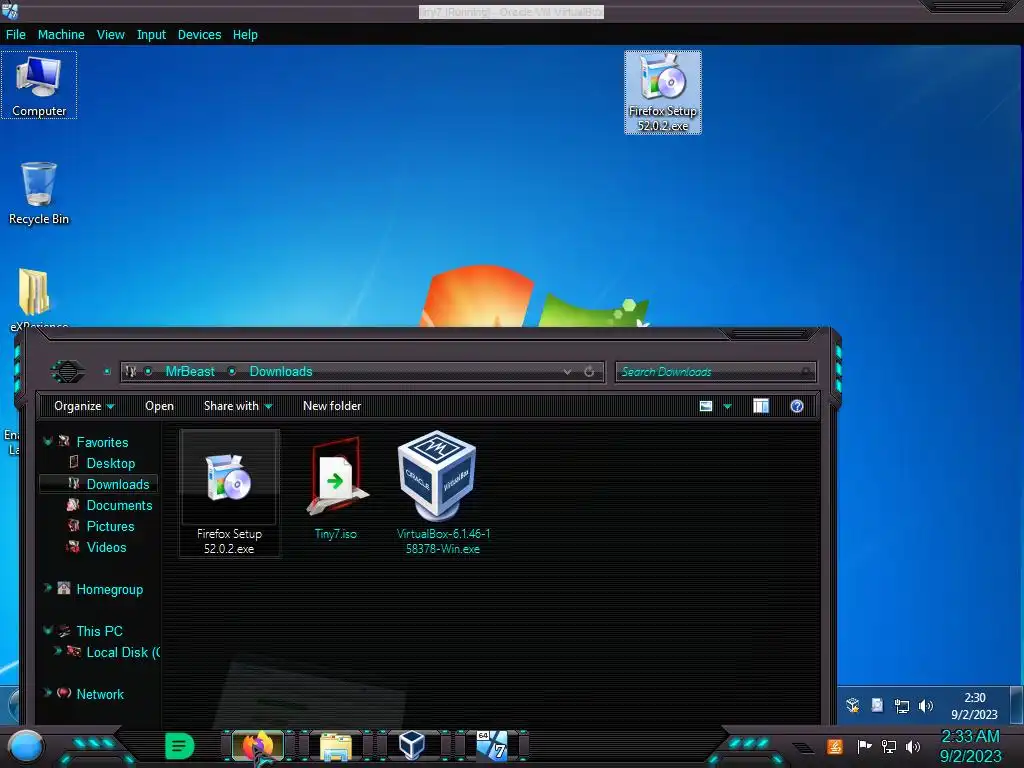Image resolution: width=1024 pixels, height=768 pixels.
Task: Open the Computer desktop icon
Action: pos(39,86)
